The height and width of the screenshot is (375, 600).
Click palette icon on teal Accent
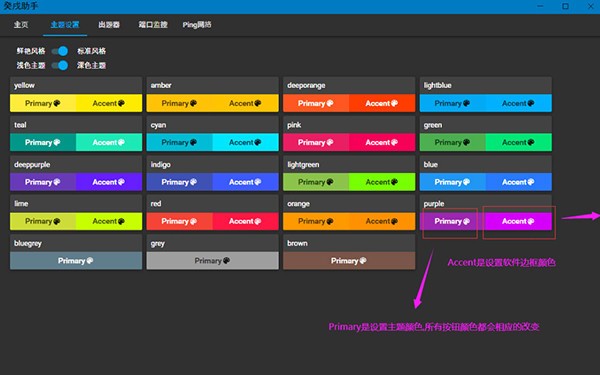(x=121, y=142)
